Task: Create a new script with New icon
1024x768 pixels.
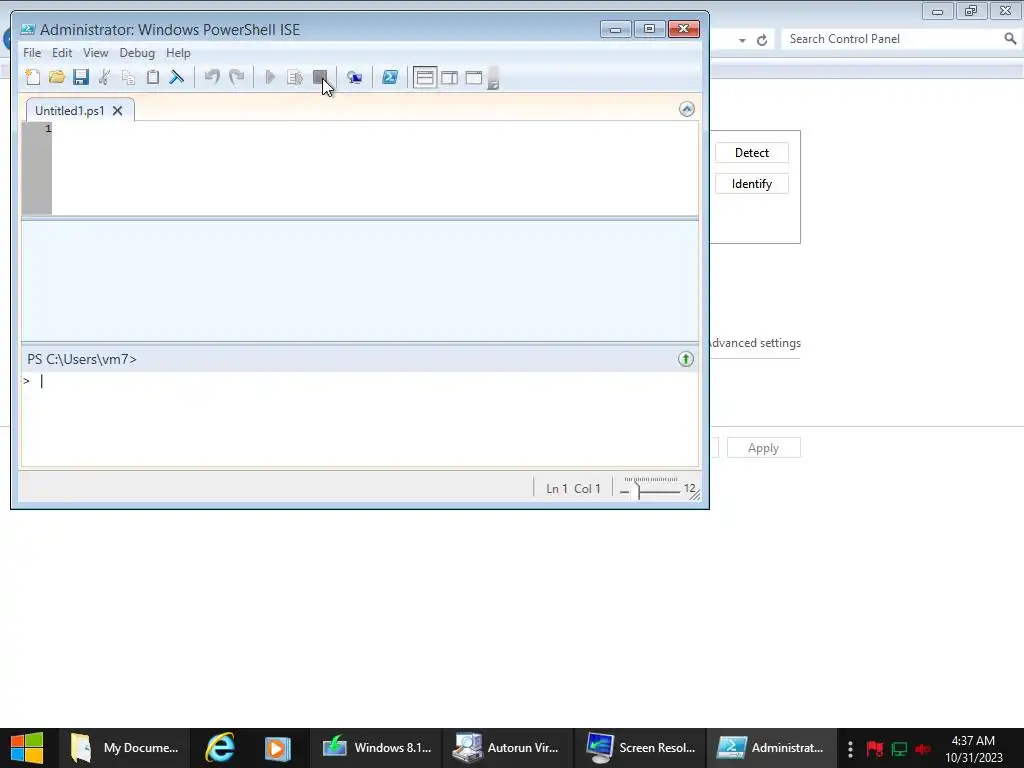Action: pyautogui.click(x=33, y=77)
